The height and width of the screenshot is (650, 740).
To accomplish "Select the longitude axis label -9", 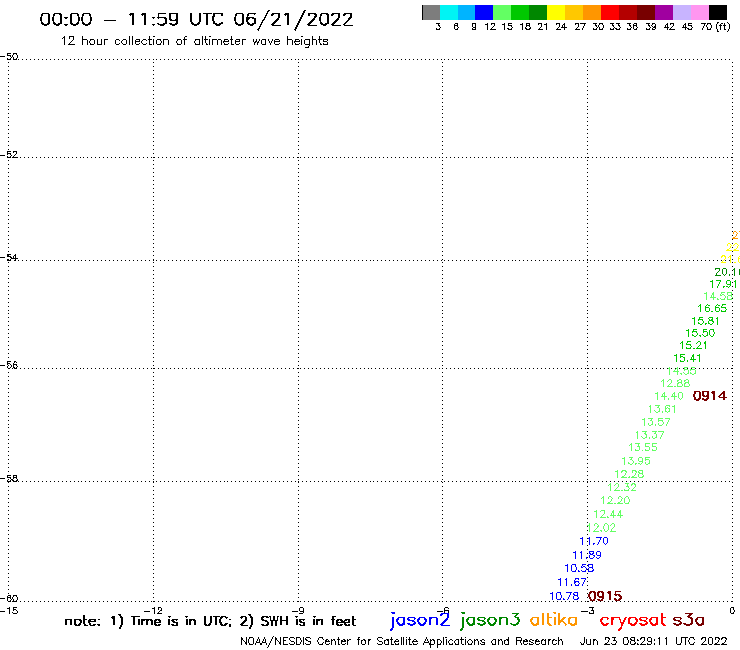I will point(298,610).
